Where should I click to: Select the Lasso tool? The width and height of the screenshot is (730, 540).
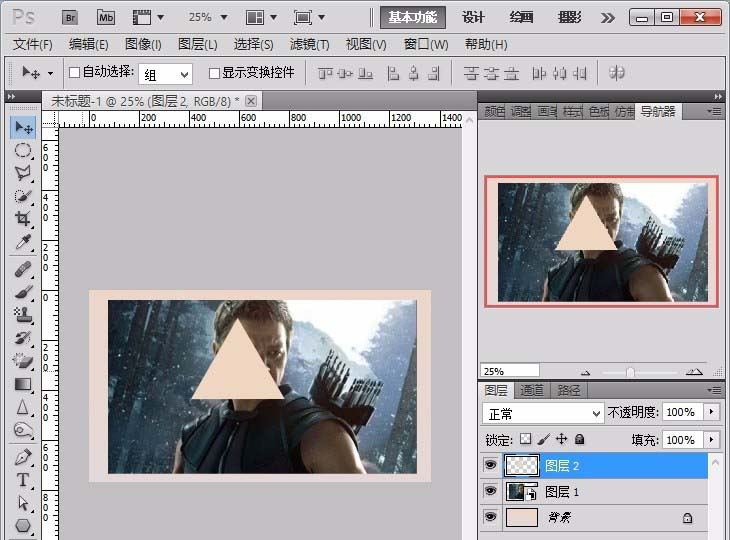tap(22, 173)
